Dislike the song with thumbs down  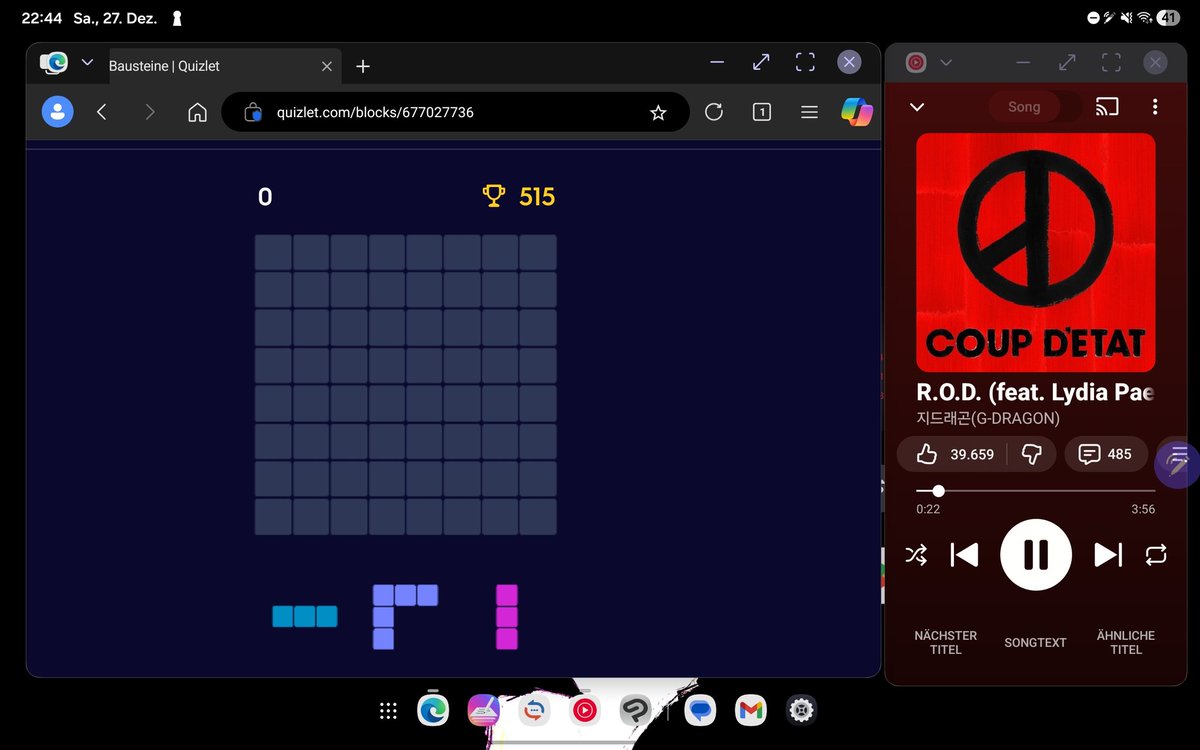(1032, 454)
